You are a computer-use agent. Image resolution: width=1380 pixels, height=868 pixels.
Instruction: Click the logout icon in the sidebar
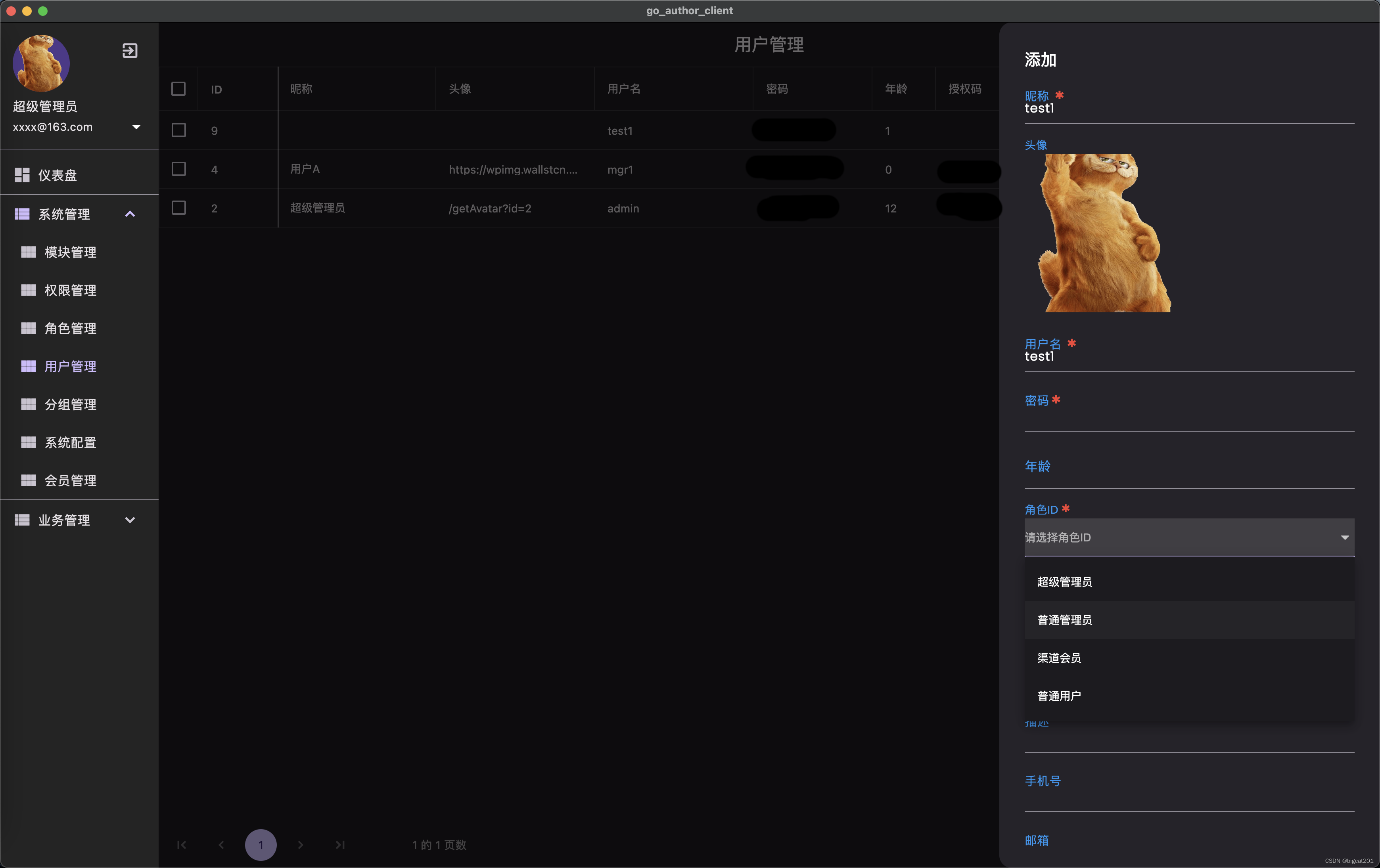(130, 50)
